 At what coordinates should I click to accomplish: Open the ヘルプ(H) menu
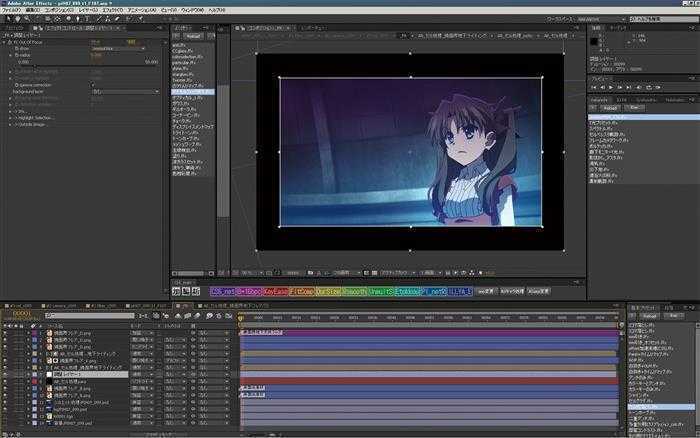(x=217, y=9)
